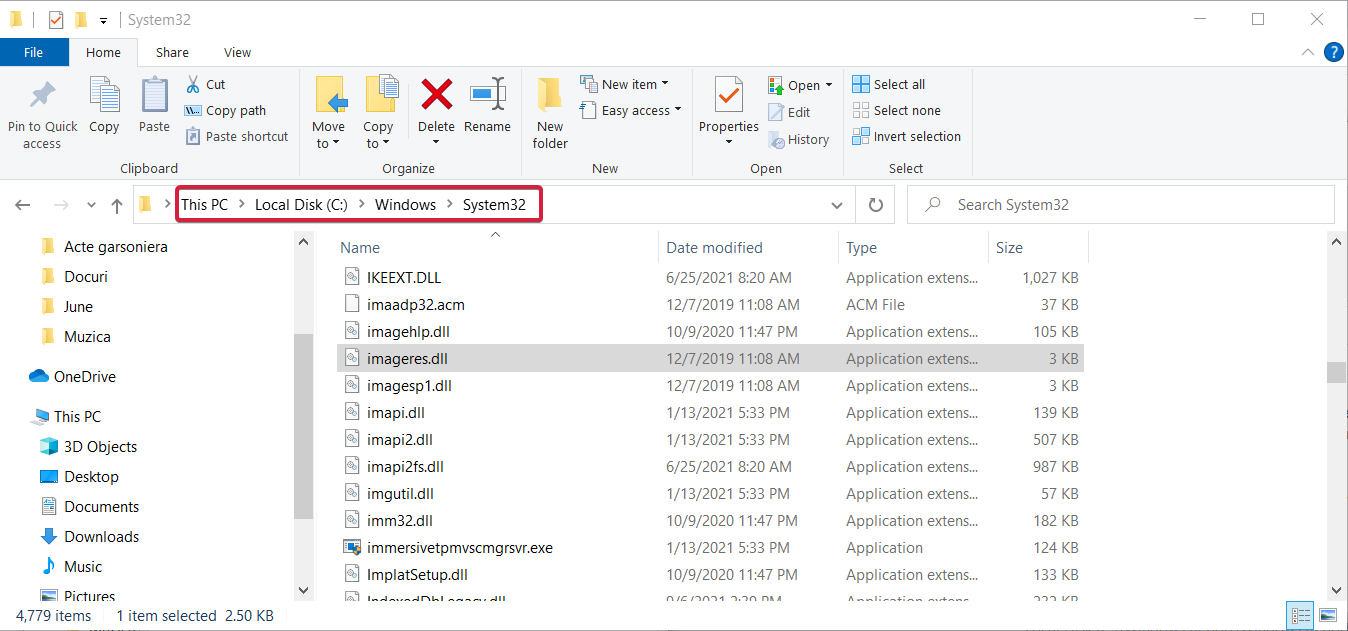Switch to the View ribbon tab
The image size is (1348, 631).
(238, 52)
